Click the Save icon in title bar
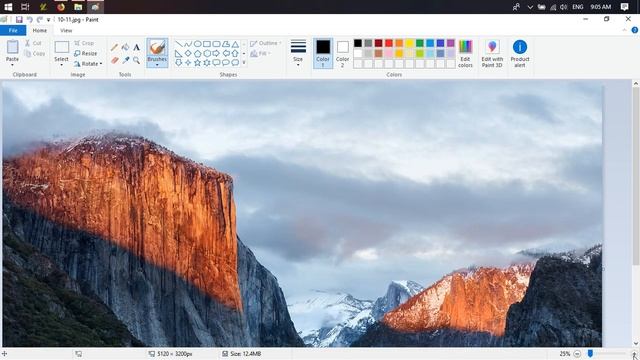640x360 pixels. [x=19, y=19]
